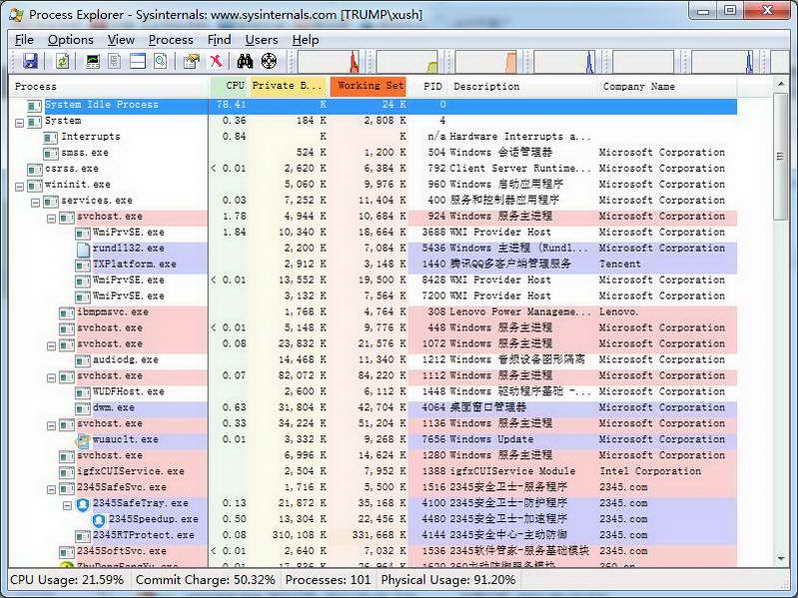Click the Commit Charge: 50.32% status entry
This screenshot has height=598, width=798.
pyautogui.click(x=205, y=580)
